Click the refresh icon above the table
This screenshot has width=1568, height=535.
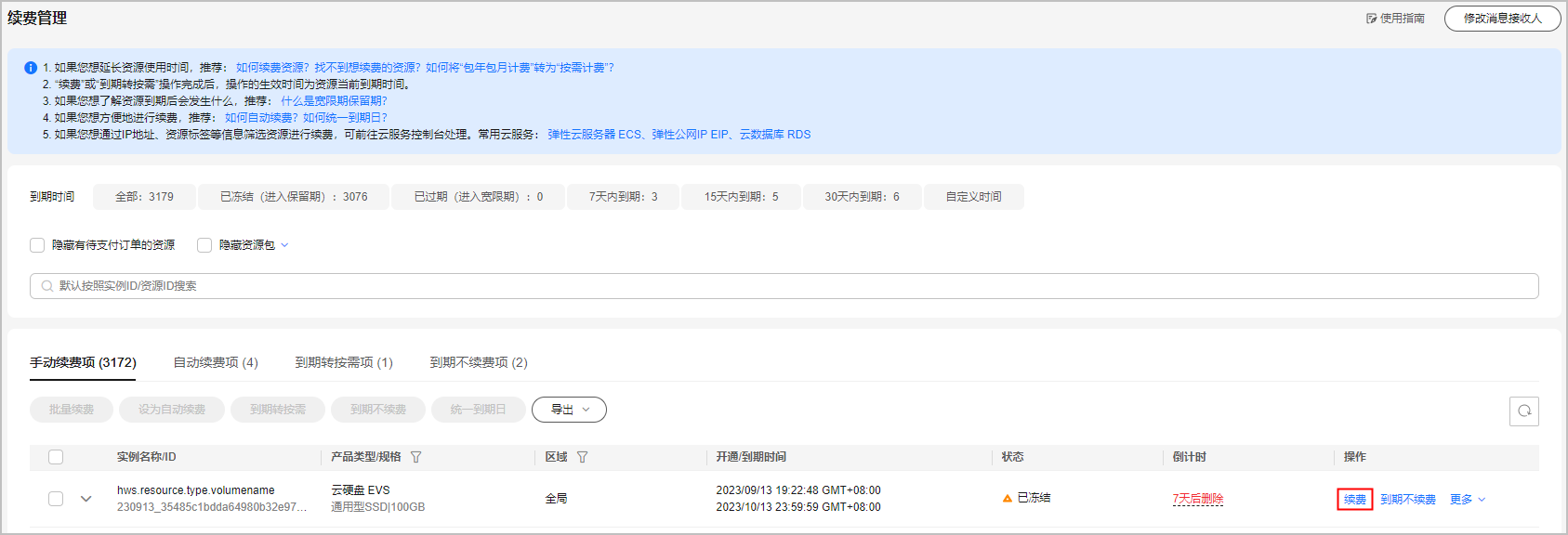point(1523,411)
